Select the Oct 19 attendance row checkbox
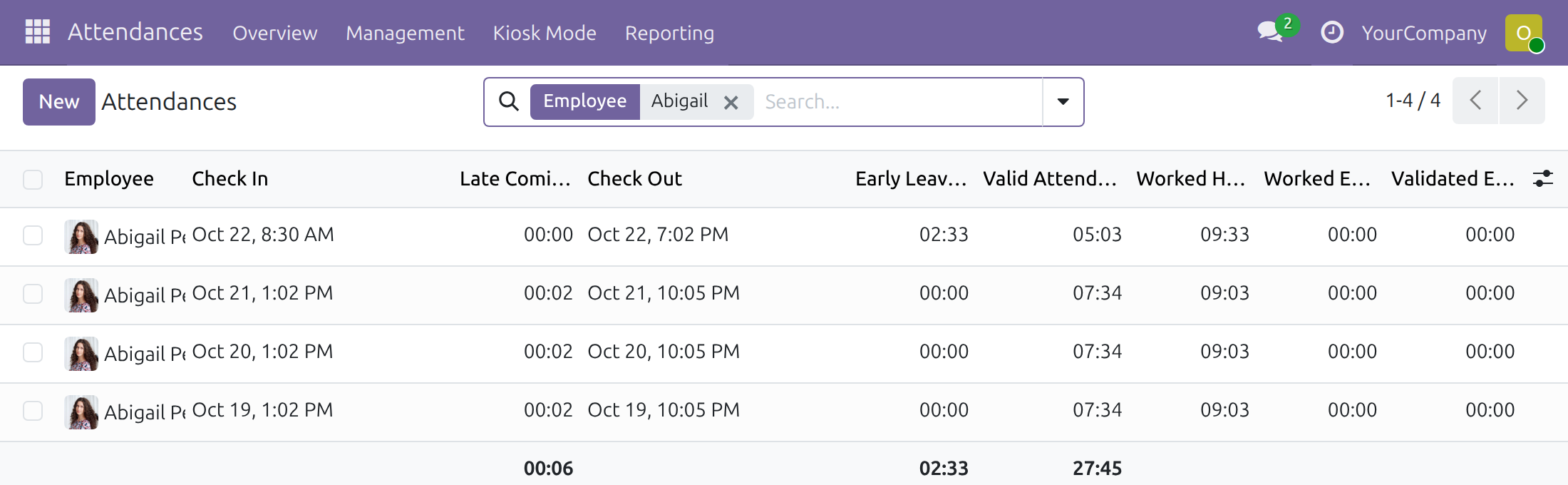Viewport: 1568px width, 485px height. pos(33,411)
